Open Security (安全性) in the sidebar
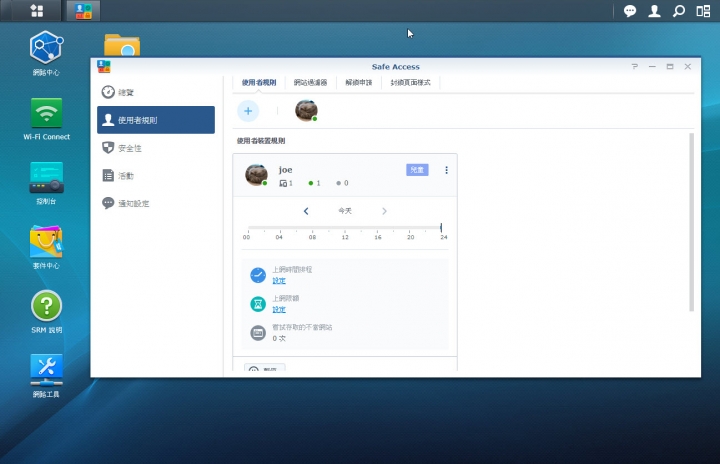720x464 pixels. point(156,148)
